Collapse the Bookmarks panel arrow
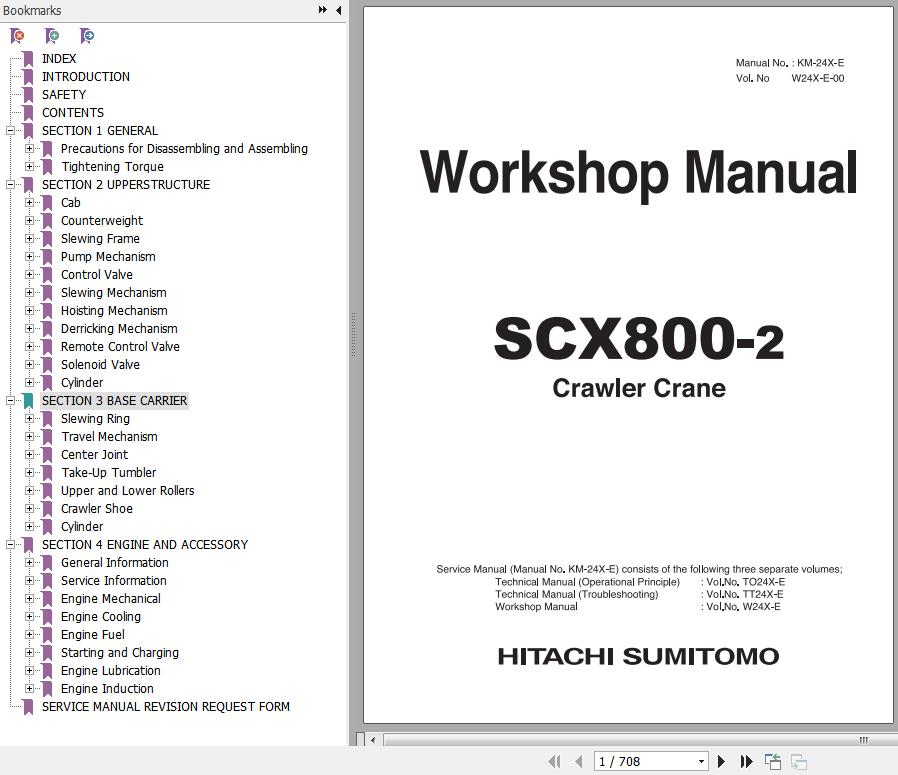The height and width of the screenshot is (775, 898). coord(338,10)
